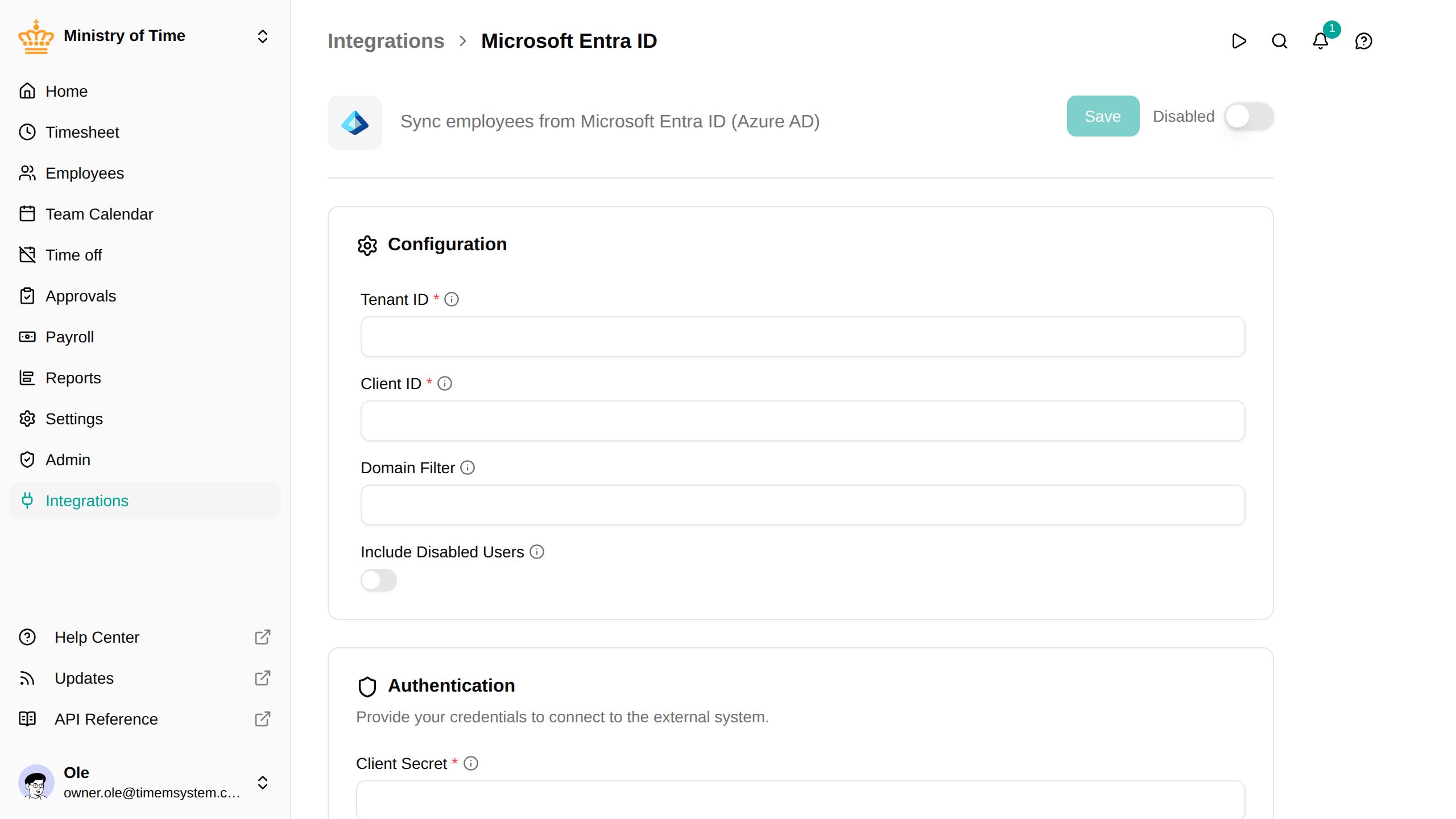Click Ole's avatar picture

coord(36,783)
